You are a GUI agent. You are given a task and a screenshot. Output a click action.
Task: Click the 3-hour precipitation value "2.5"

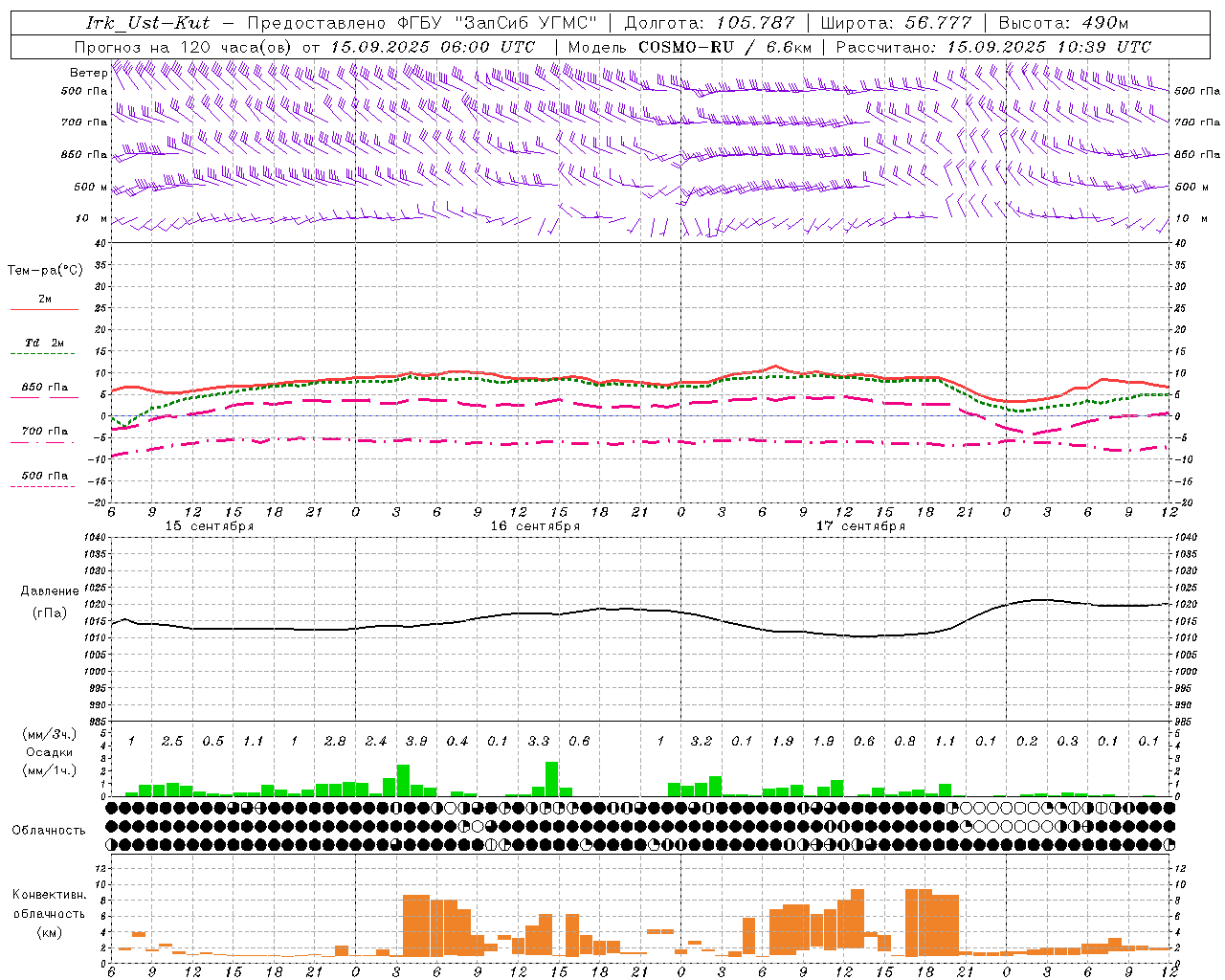(x=172, y=742)
